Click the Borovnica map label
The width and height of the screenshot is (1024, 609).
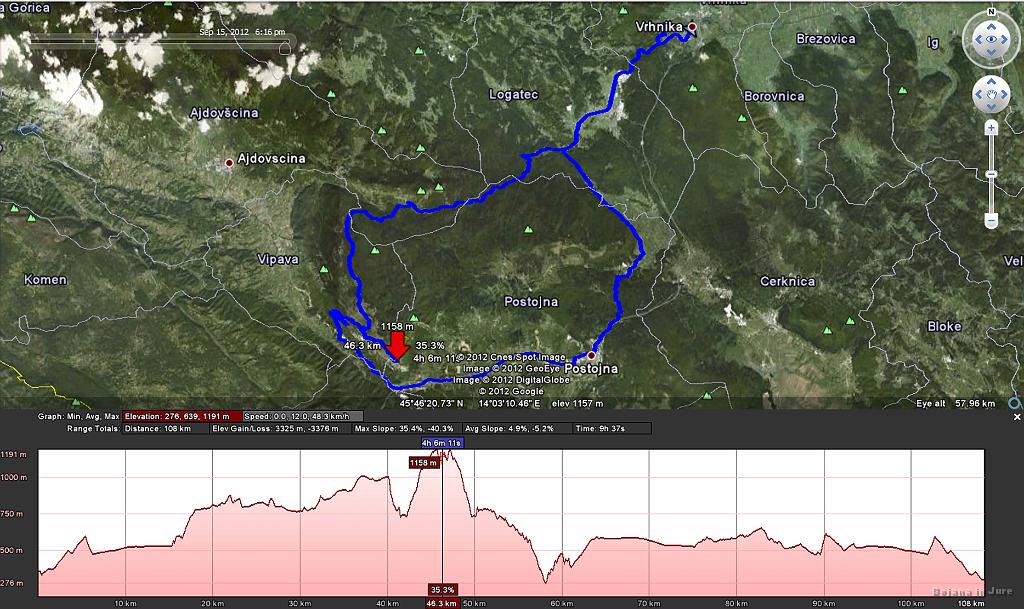[774, 96]
